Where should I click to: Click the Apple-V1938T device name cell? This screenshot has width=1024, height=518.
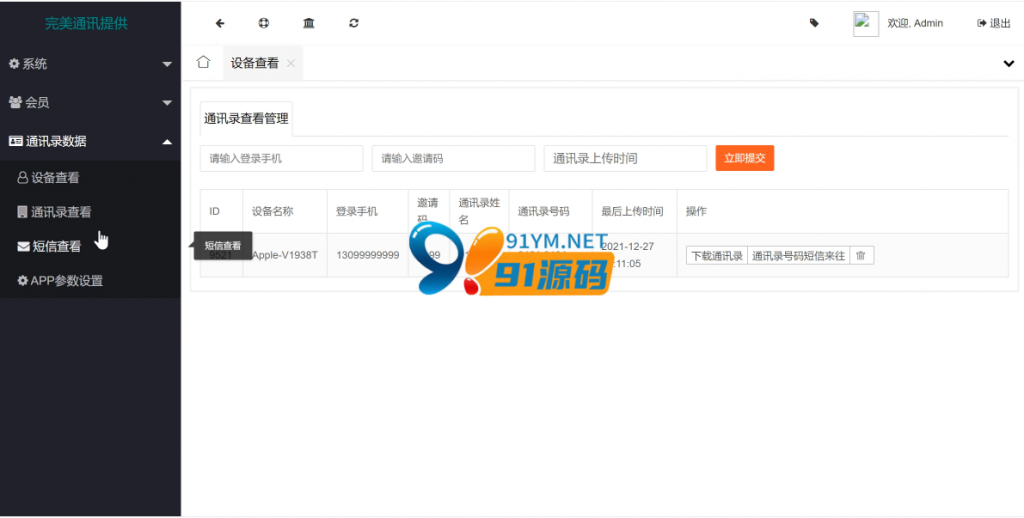click(285, 255)
